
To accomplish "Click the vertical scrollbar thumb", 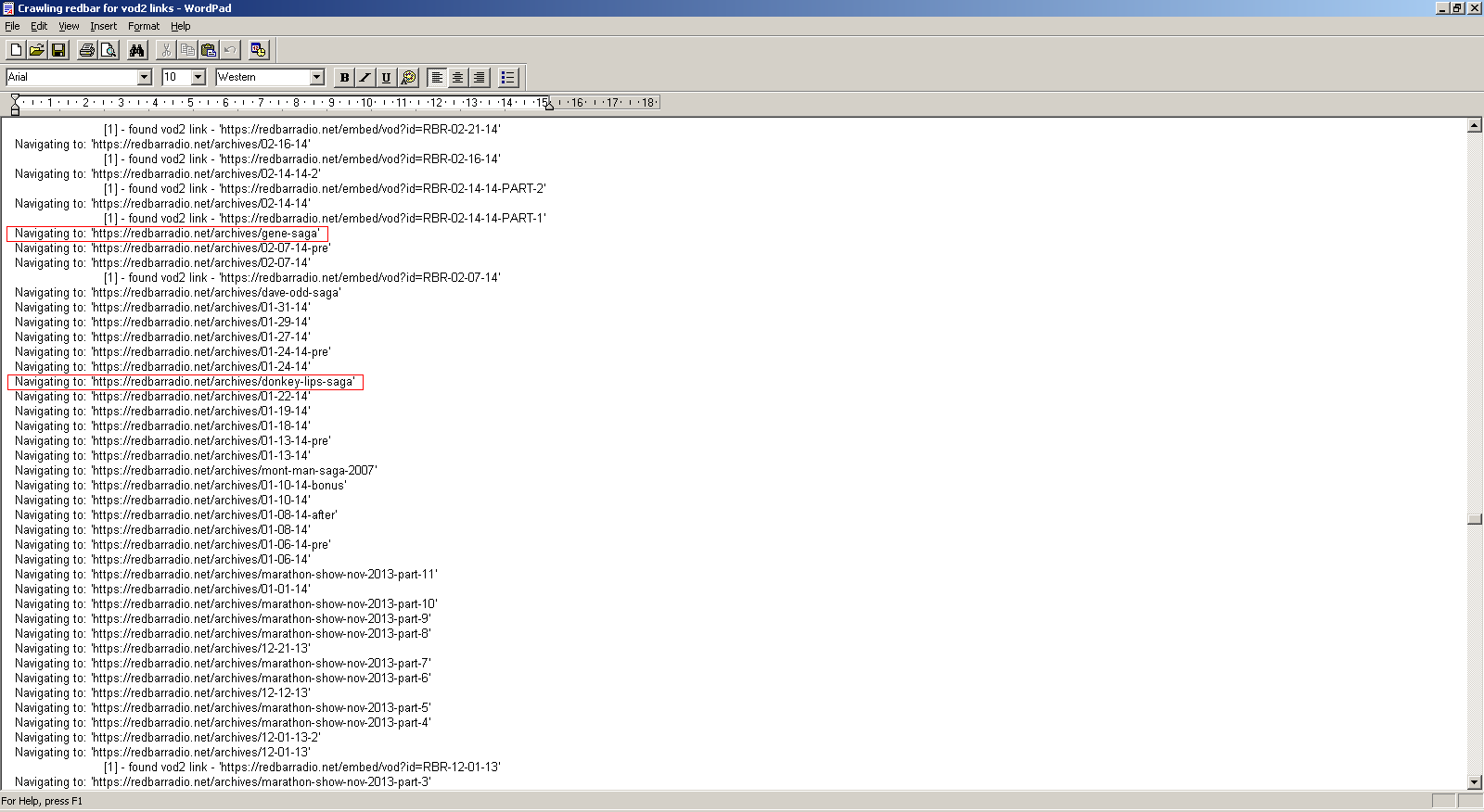I will click(1475, 519).
